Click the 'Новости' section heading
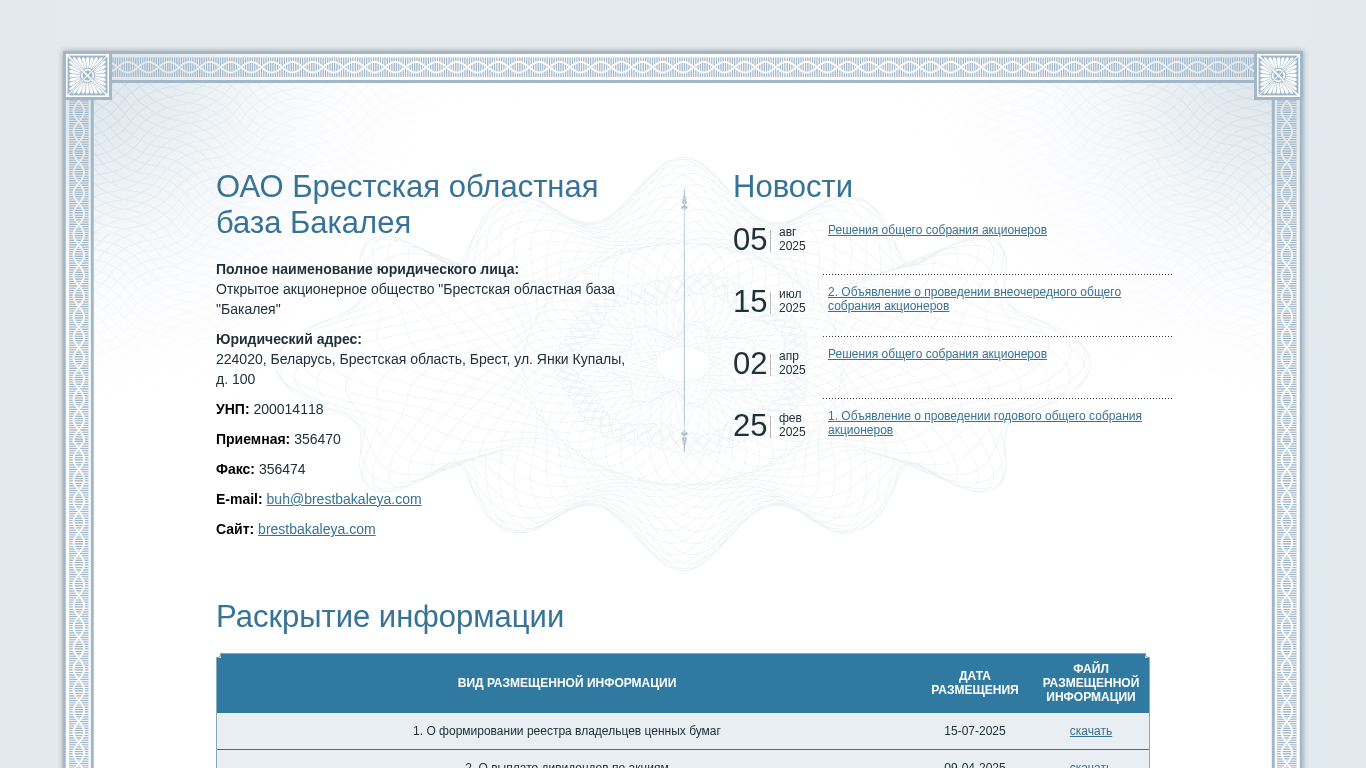1366x768 pixels. point(792,187)
